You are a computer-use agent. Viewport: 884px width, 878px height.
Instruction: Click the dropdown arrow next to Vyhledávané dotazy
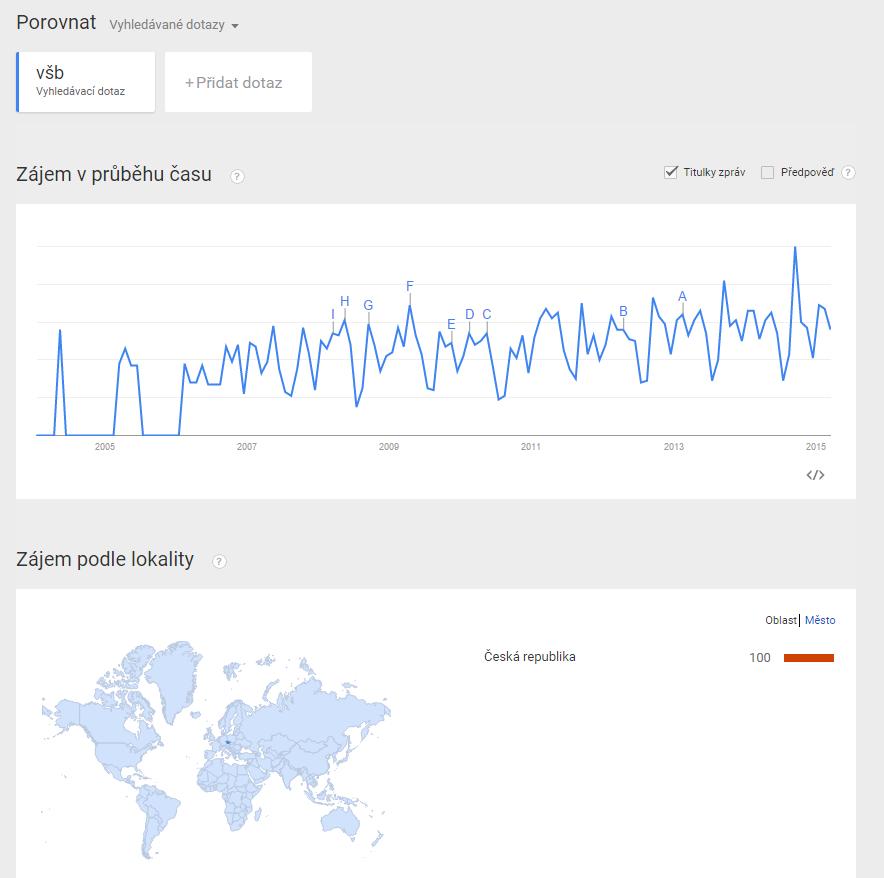click(x=235, y=26)
